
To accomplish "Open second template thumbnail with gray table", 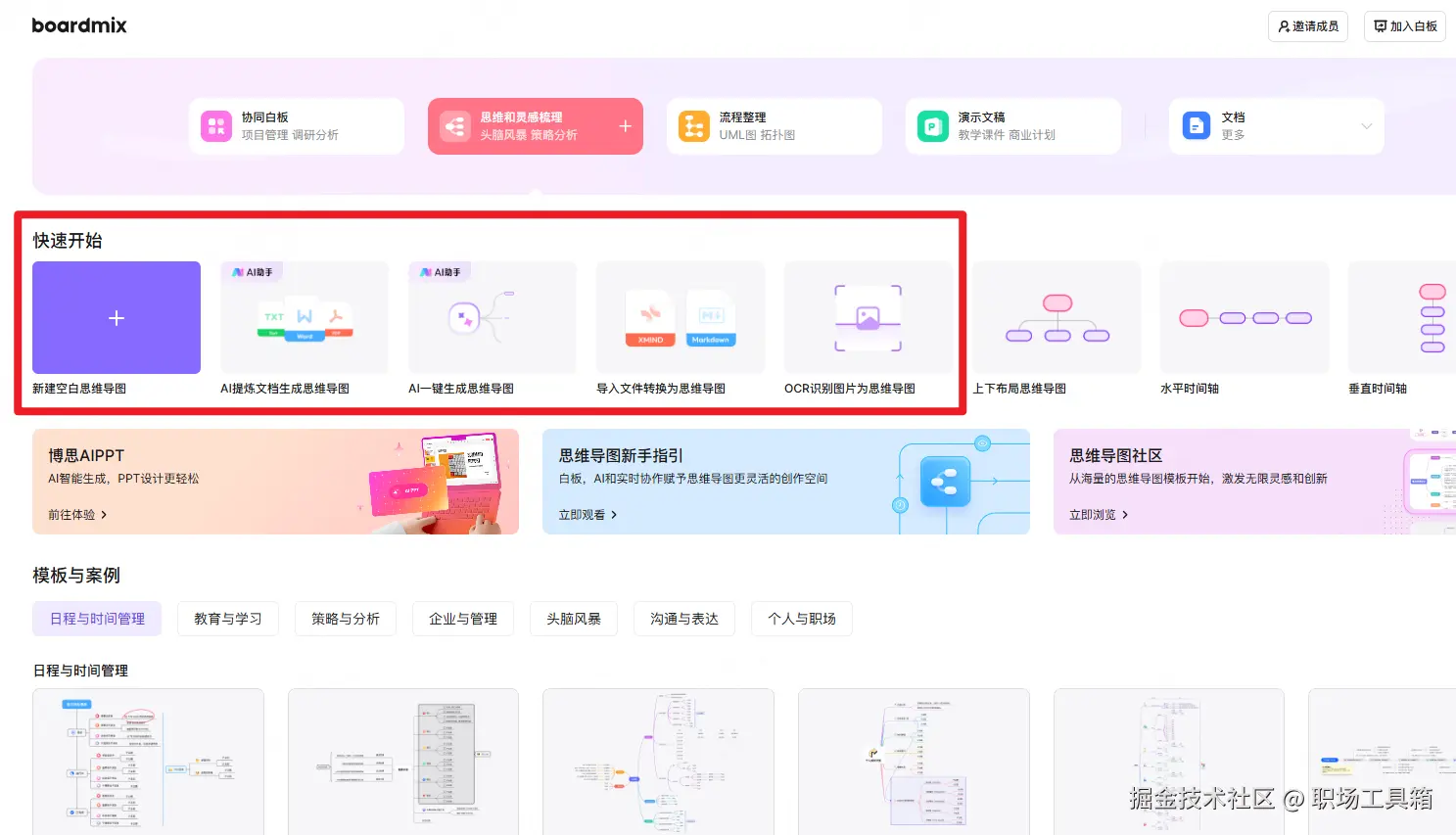I will coord(403,762).
